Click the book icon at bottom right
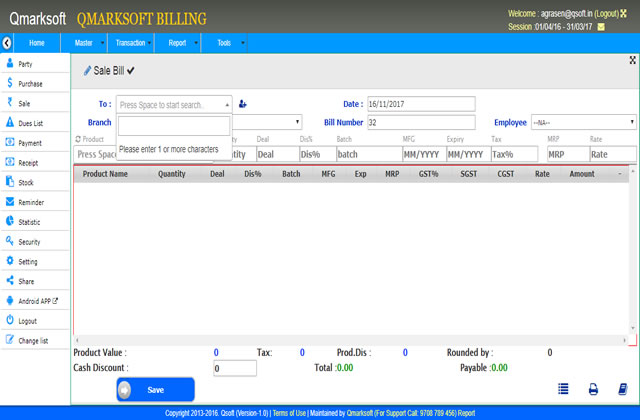 622,389
